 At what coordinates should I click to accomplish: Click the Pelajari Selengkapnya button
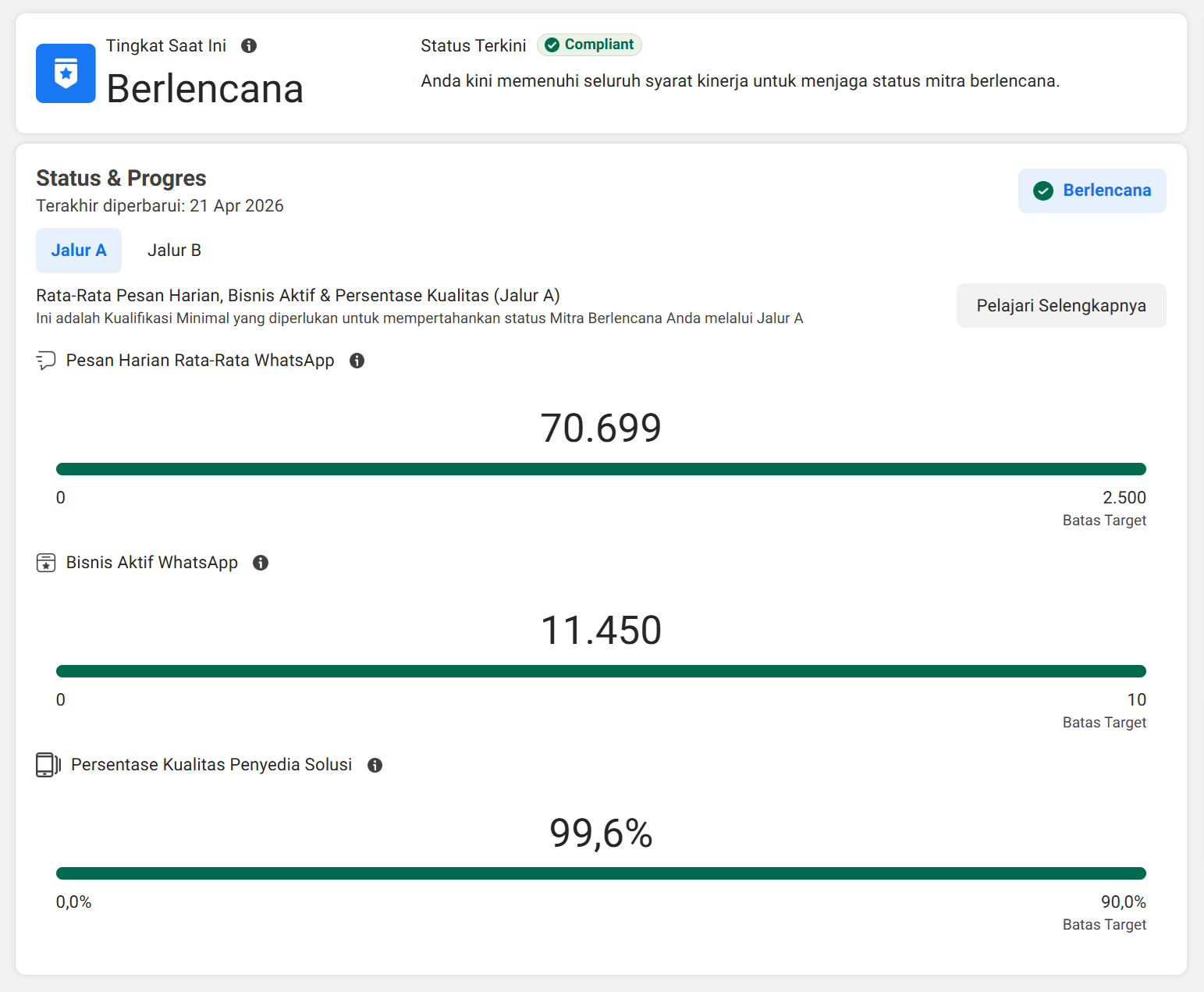pos(1060,305)
